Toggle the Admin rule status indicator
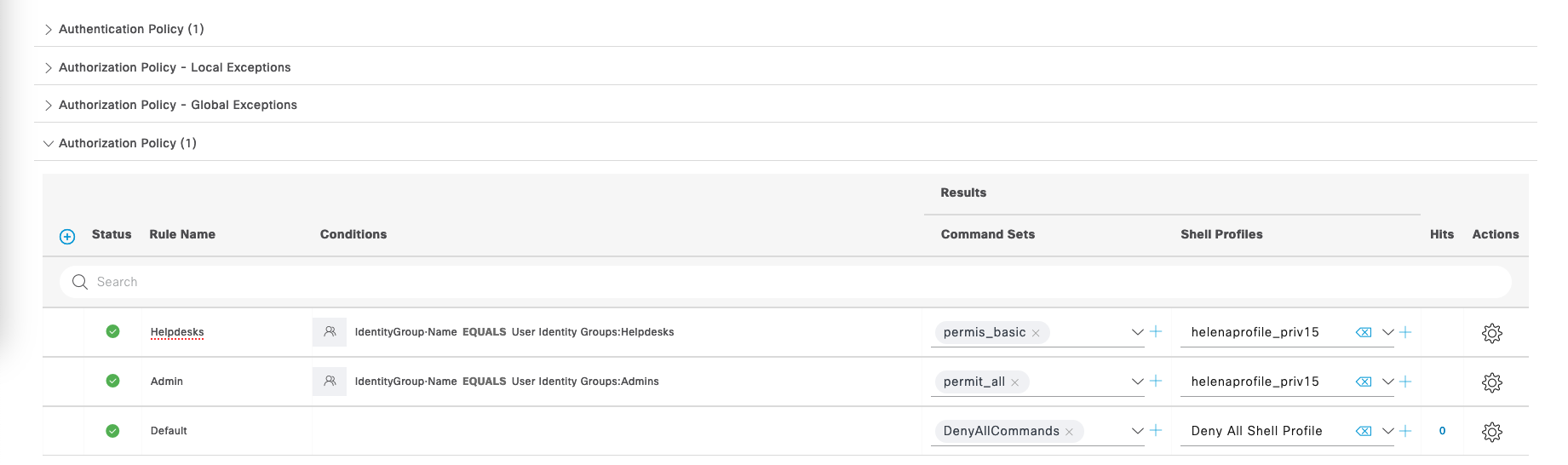 tap(112, 381)
